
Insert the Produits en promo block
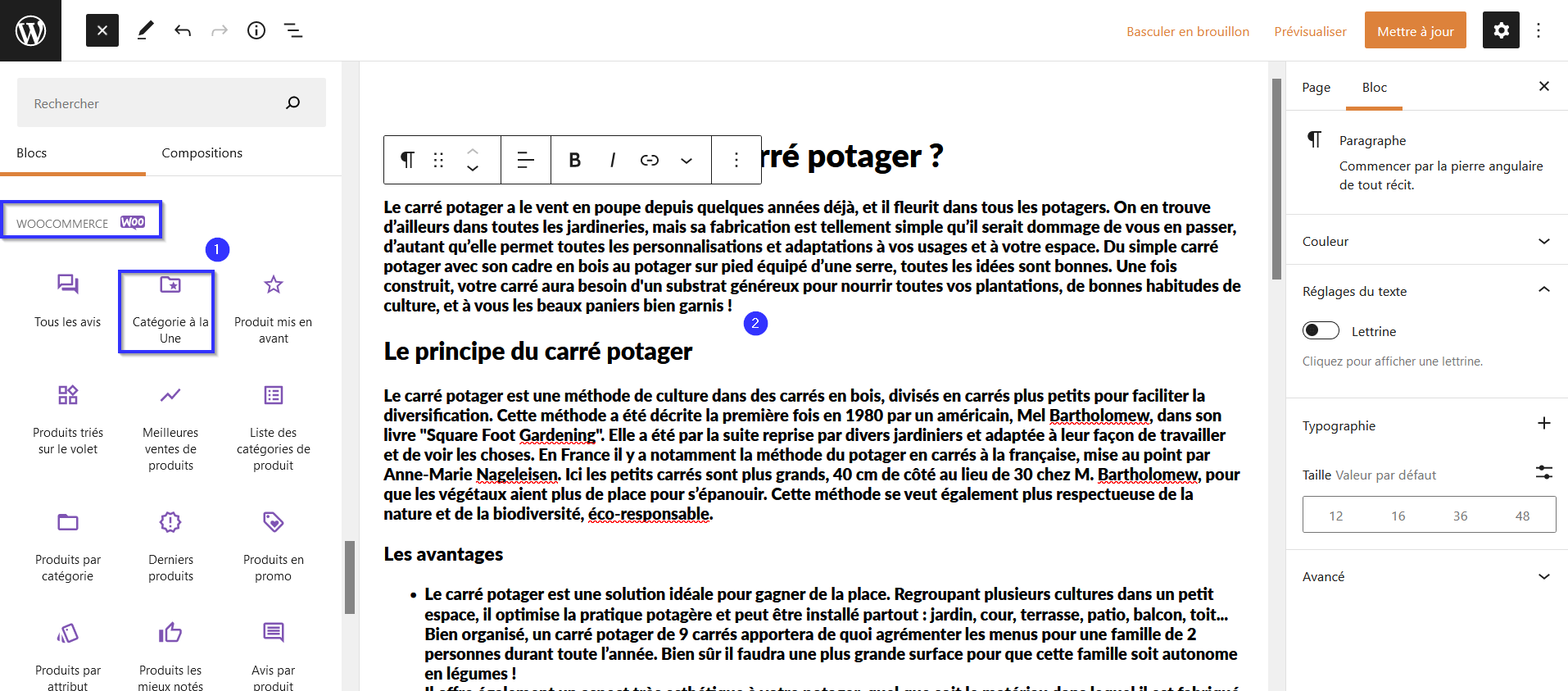274,547
